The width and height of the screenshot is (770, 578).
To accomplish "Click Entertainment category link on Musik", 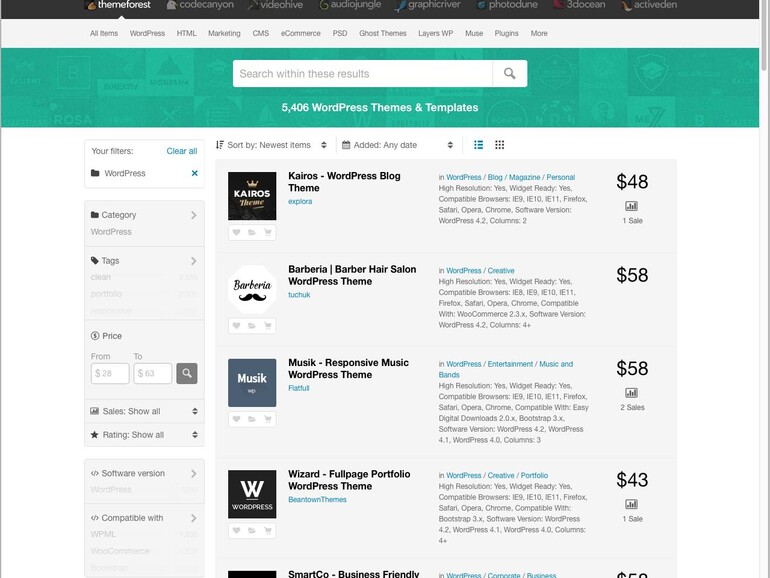I will click(x=510, y=364).
